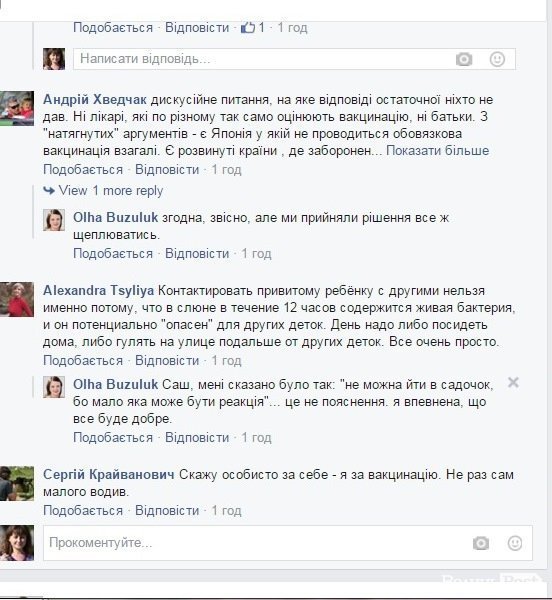Focus the Прокоментуйте comment input
Viewport: 552px width, 600px height.
point(288,543)
